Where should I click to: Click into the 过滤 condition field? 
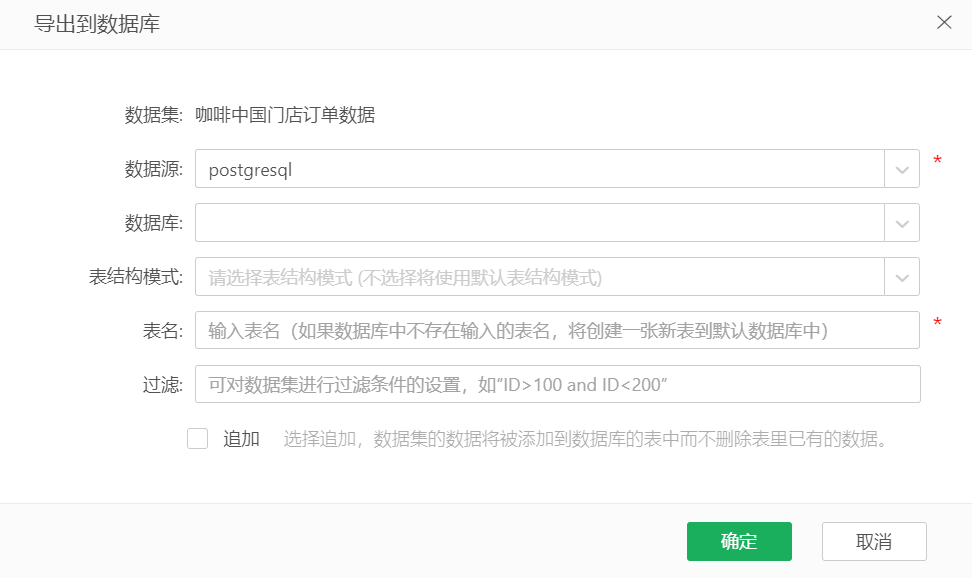556,384
